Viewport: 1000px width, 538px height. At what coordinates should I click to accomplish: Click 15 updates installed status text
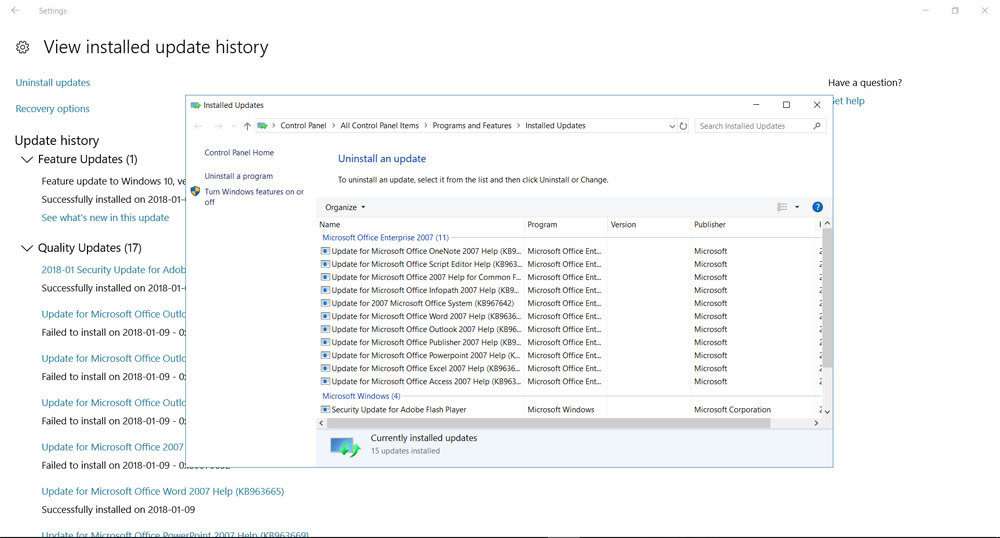tap(405, 451)
